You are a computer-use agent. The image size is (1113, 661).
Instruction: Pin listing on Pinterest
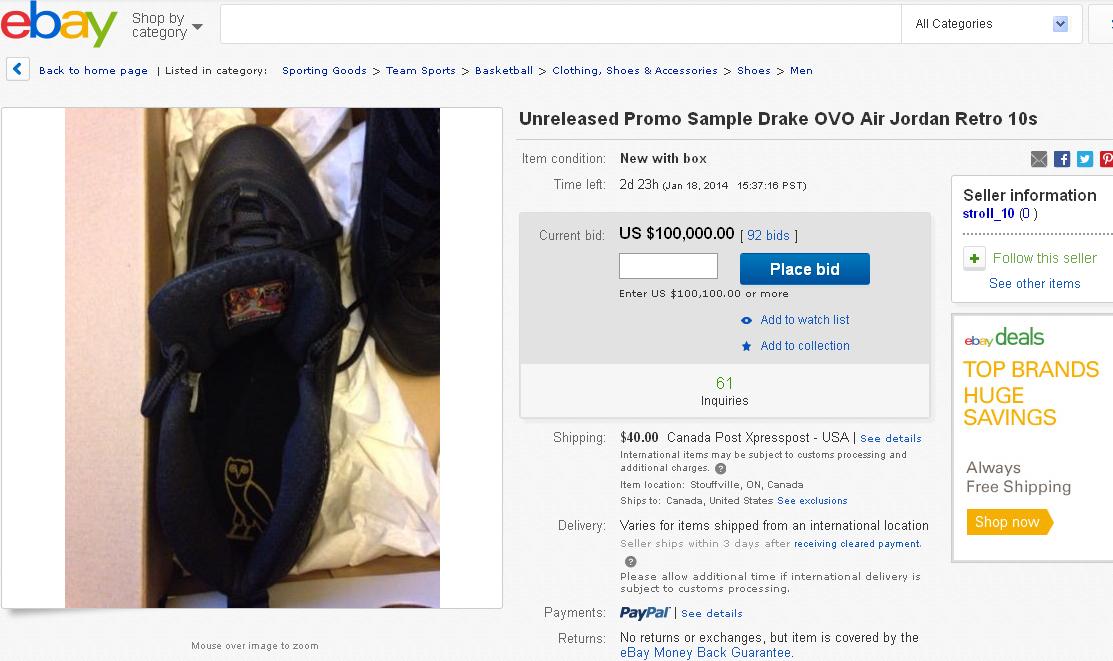pyautogui.click(x=1106, y=159)
